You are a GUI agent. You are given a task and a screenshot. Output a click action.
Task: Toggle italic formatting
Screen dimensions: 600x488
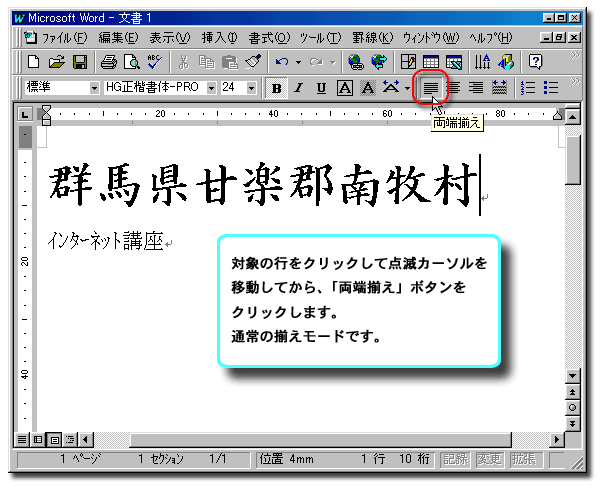299,88
